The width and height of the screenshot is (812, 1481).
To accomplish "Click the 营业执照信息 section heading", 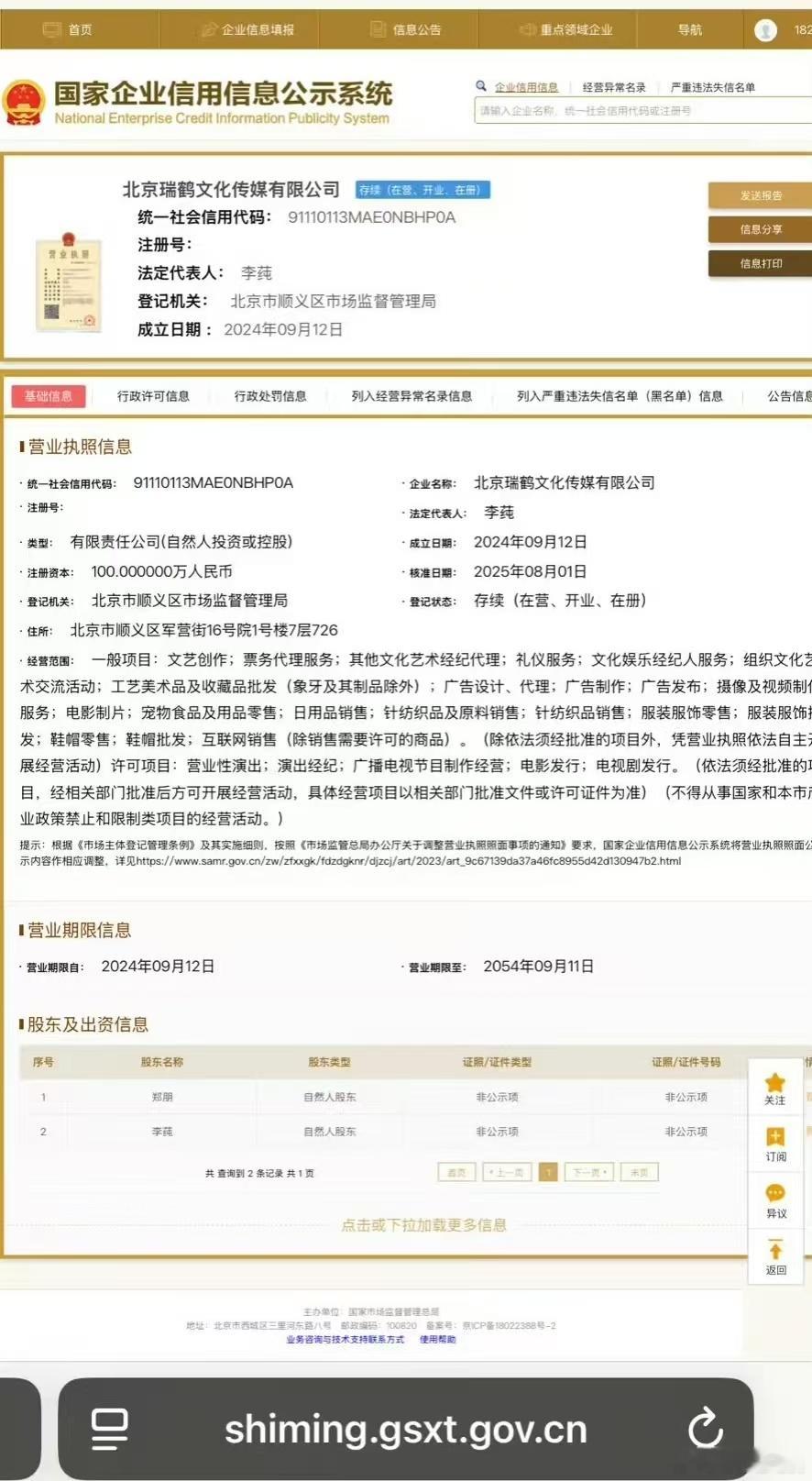I will coord(79,447).
